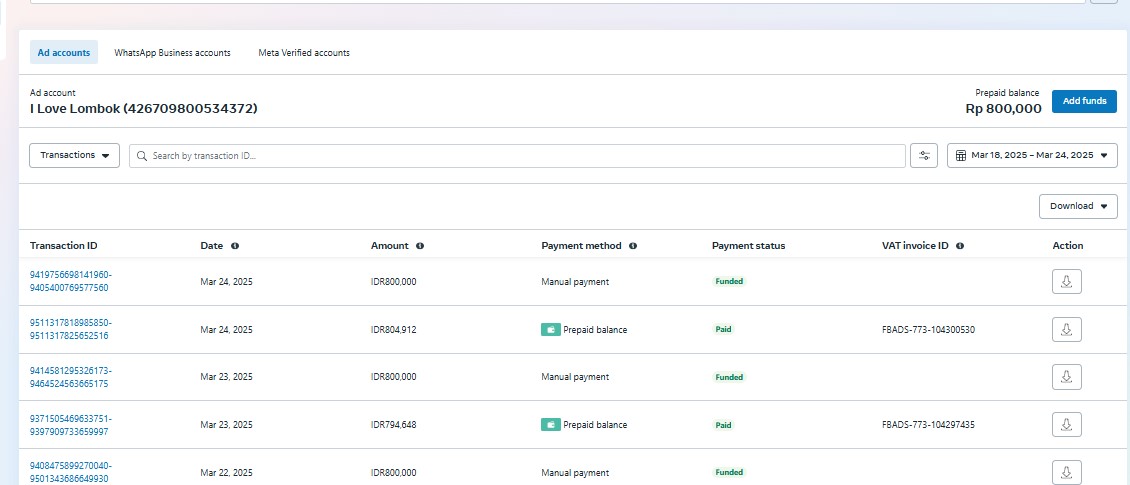The width and height of the screenshot is (1130, 485).
Task: Show info for VAT invoice ID column
Action: [960, 246]
